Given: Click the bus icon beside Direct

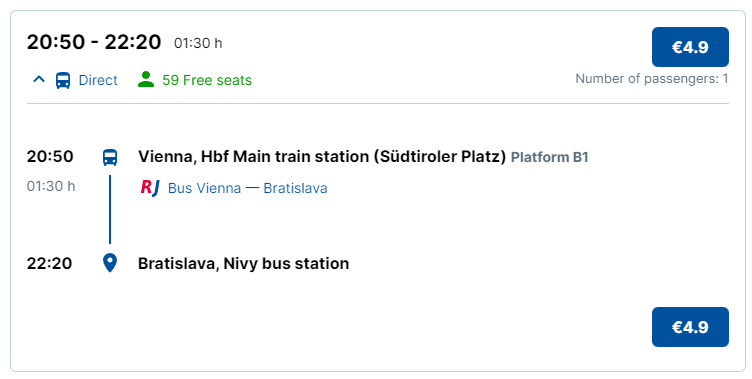Looking at the screenshot, I should 63,80.
